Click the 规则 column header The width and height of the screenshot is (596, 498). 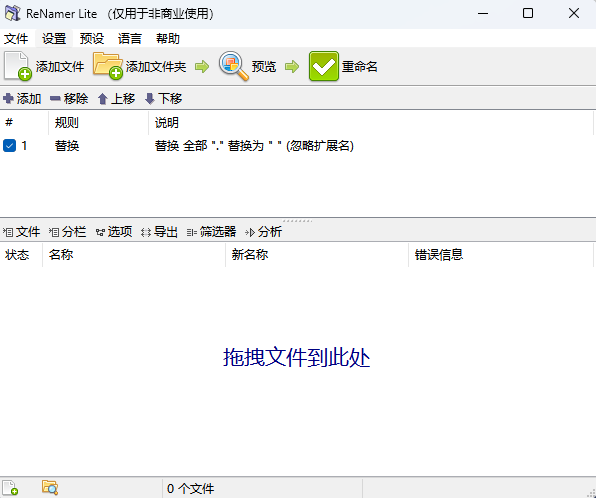click(98, 122)
